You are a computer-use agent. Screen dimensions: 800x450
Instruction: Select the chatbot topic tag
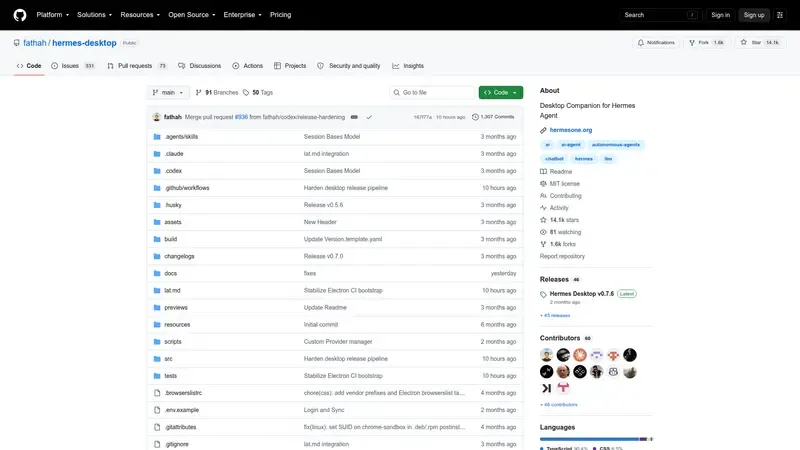coord(554,159)
